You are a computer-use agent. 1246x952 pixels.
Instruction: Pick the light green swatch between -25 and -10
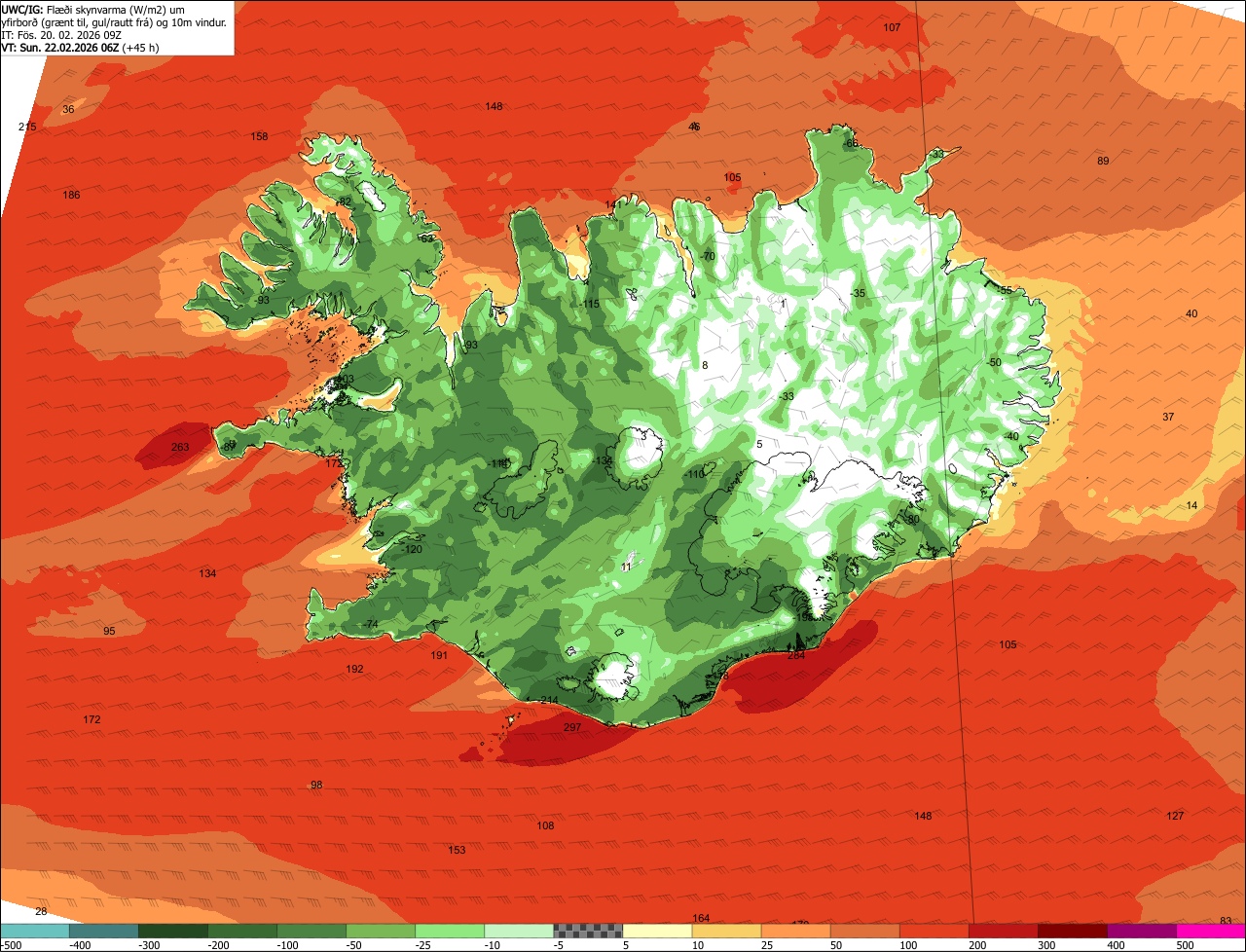pos(450,931)
